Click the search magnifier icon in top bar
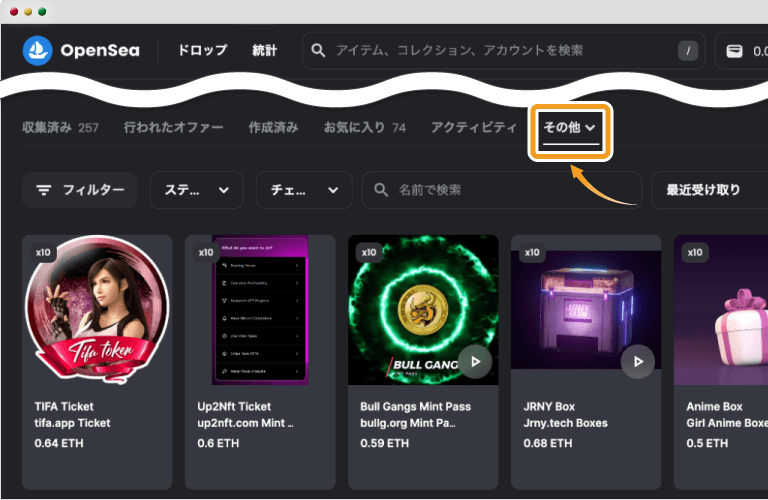 (x=318, y=50)
